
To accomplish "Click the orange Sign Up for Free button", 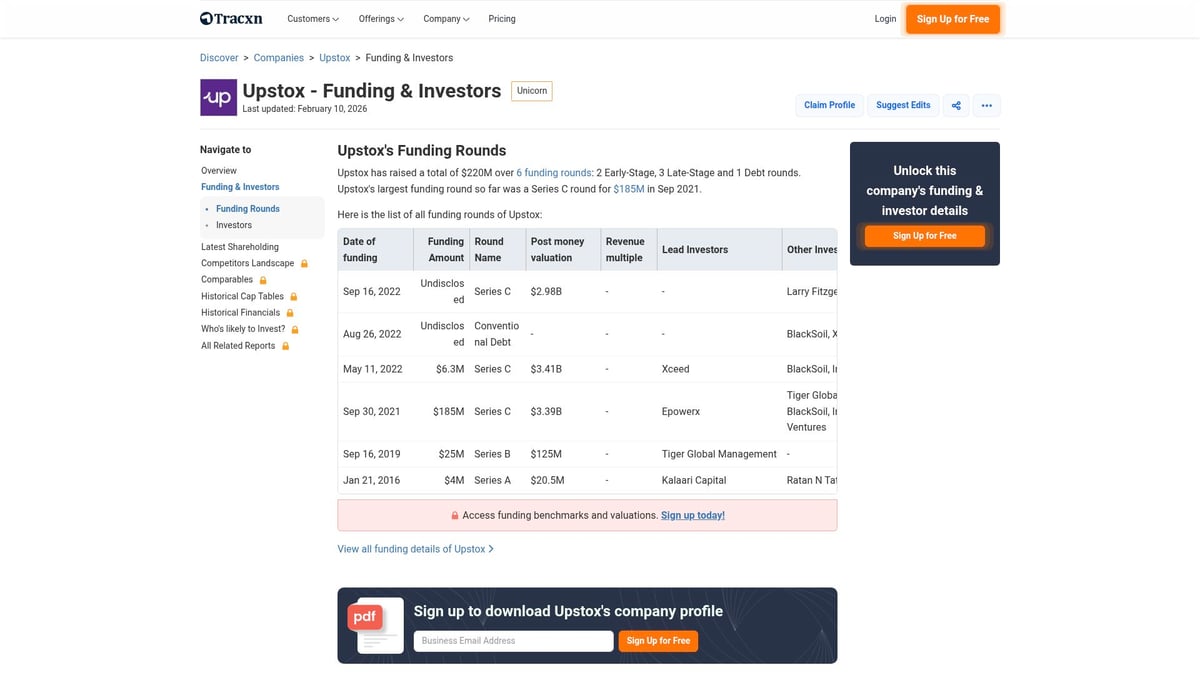I will click(952, 18).
